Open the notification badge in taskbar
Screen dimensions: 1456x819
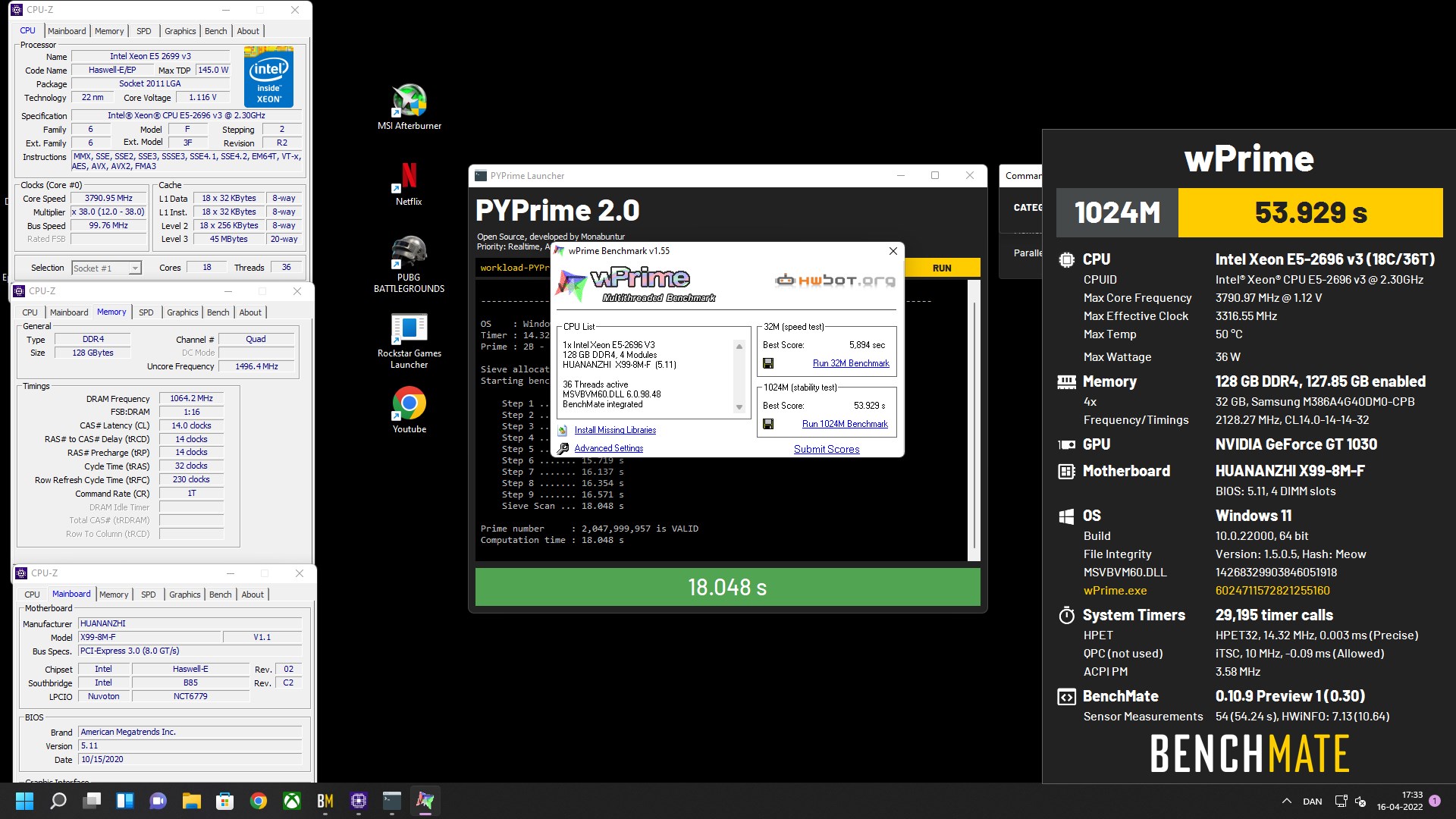pyautogui.click(x=1435, y=801)
